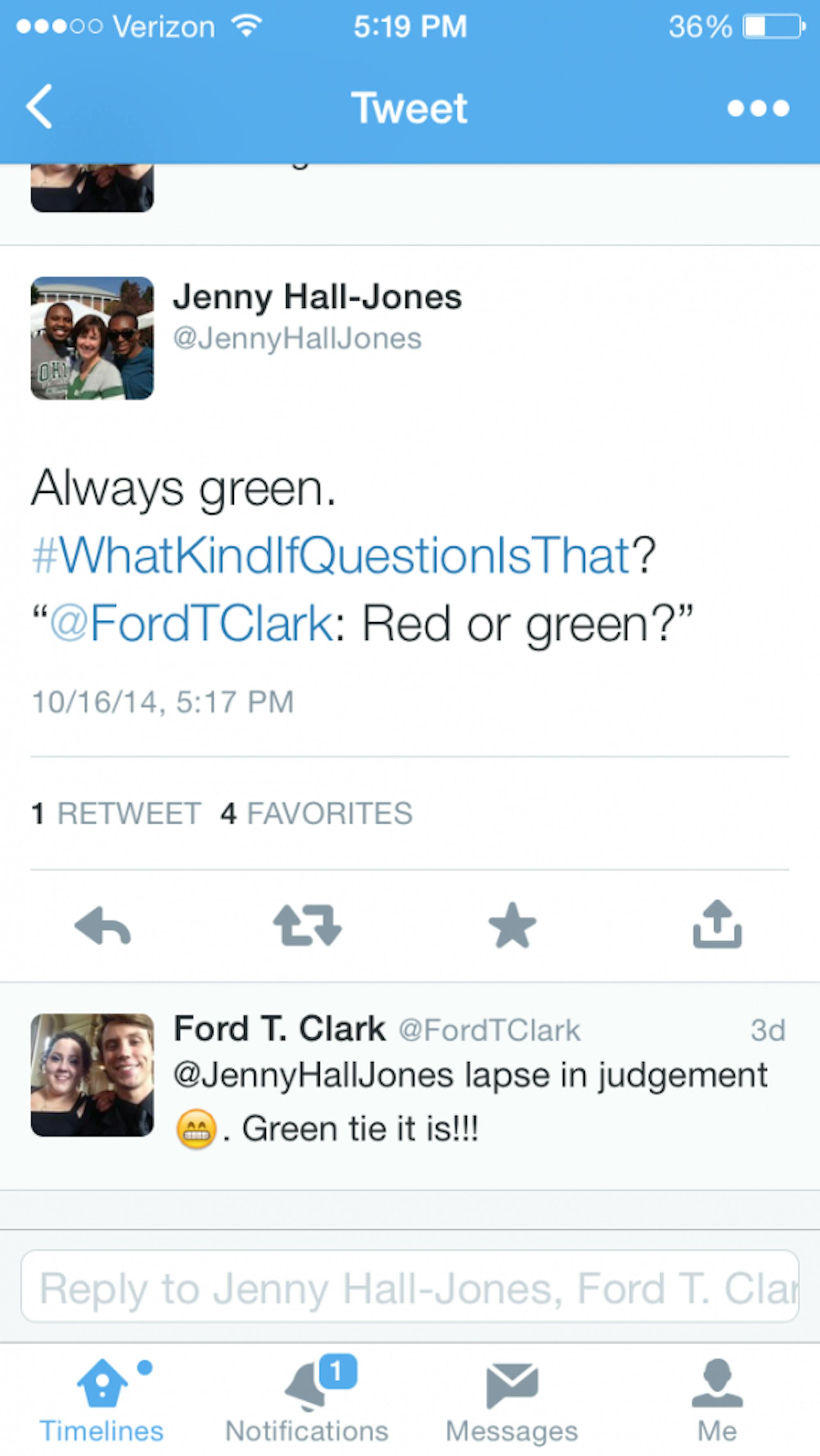
Task: Open the Timelines tab
Action: (102, 1399)
